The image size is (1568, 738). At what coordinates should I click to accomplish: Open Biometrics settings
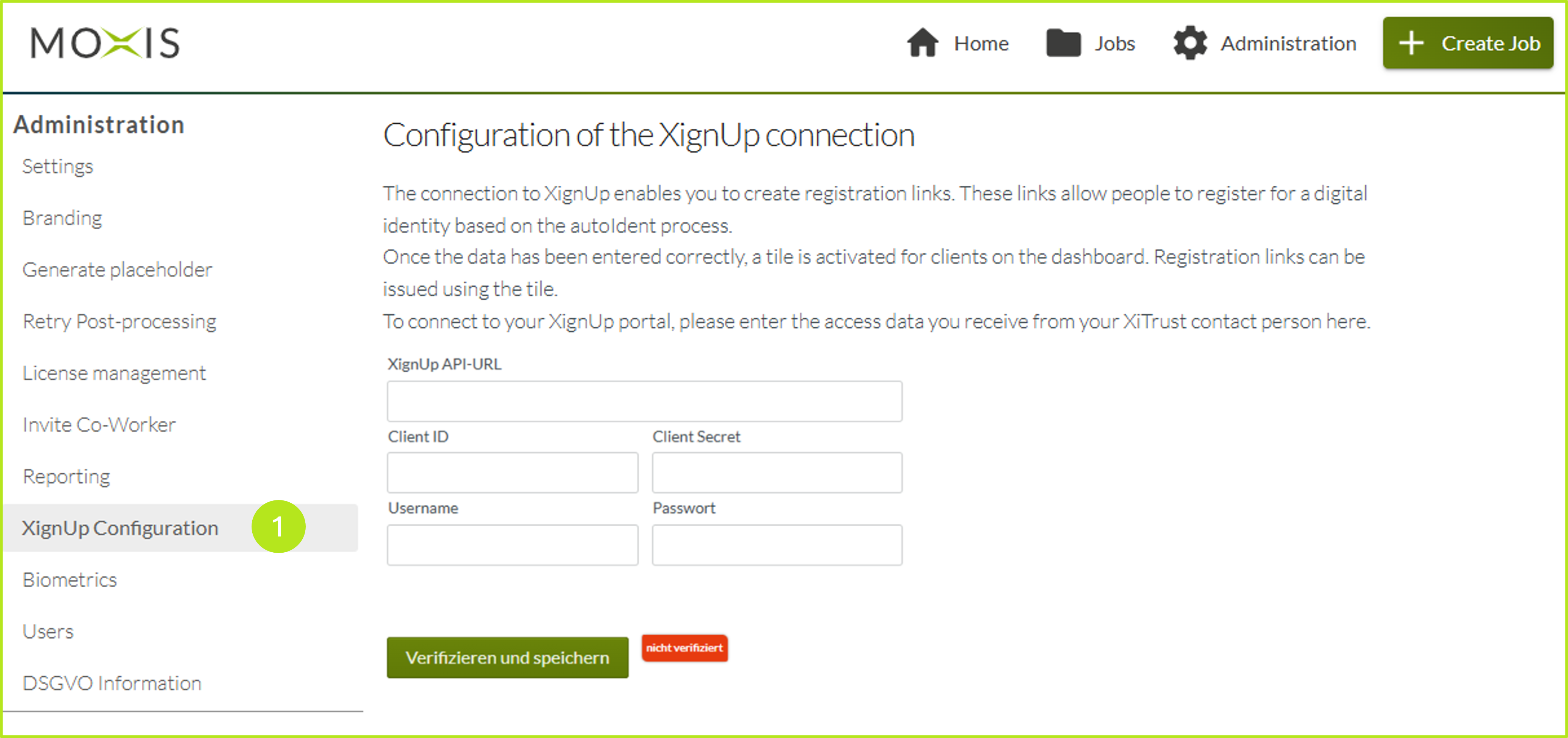tap(70, 580)
